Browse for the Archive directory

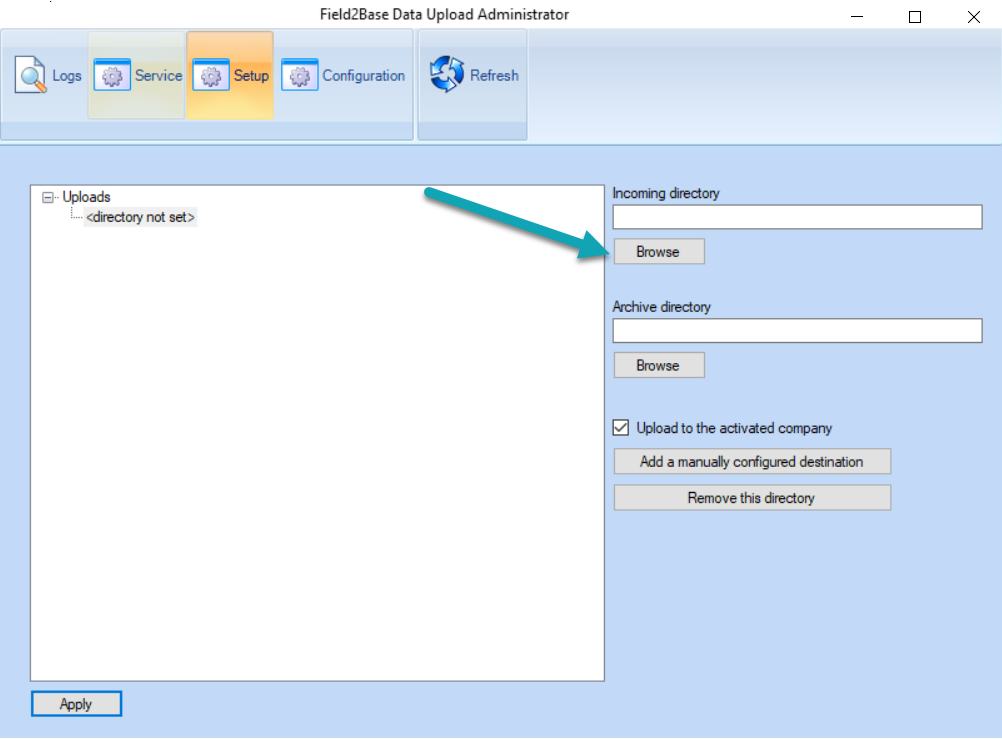[x=659, y=365]
